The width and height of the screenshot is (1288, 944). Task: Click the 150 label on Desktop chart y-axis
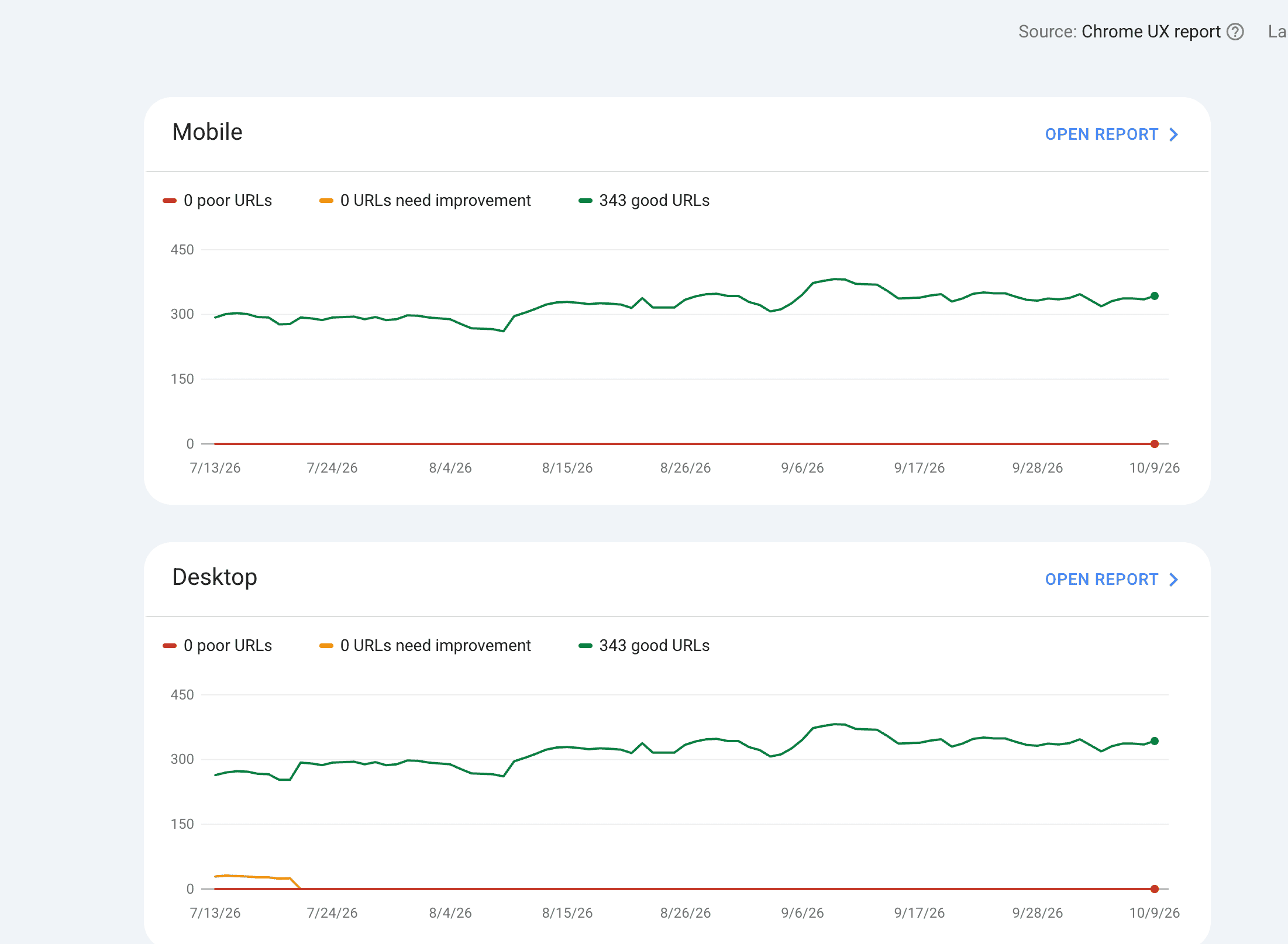(x=182, y=824)
